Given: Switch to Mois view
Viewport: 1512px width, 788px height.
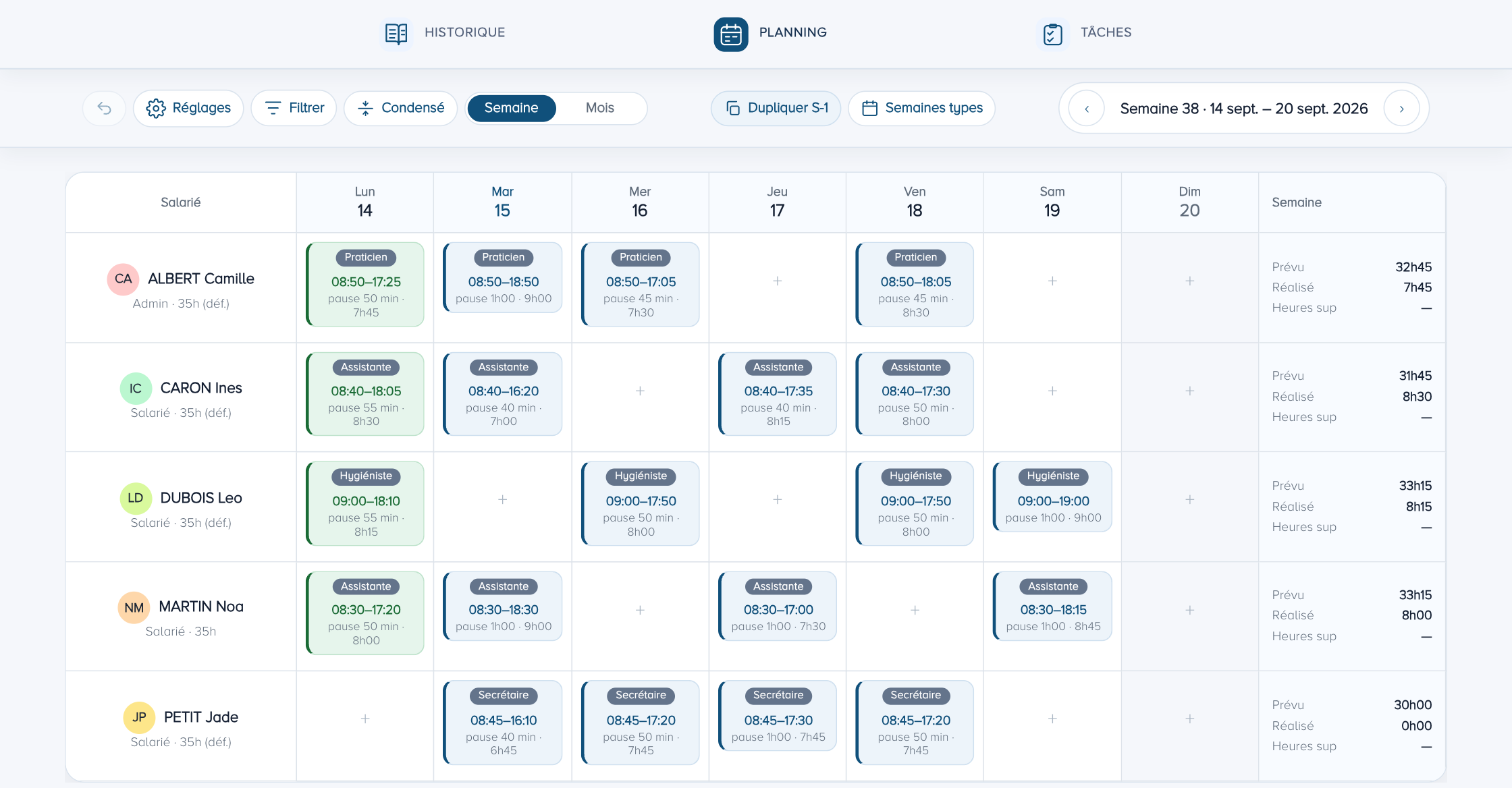Looking at the screenshot, I should pos(599,108).
